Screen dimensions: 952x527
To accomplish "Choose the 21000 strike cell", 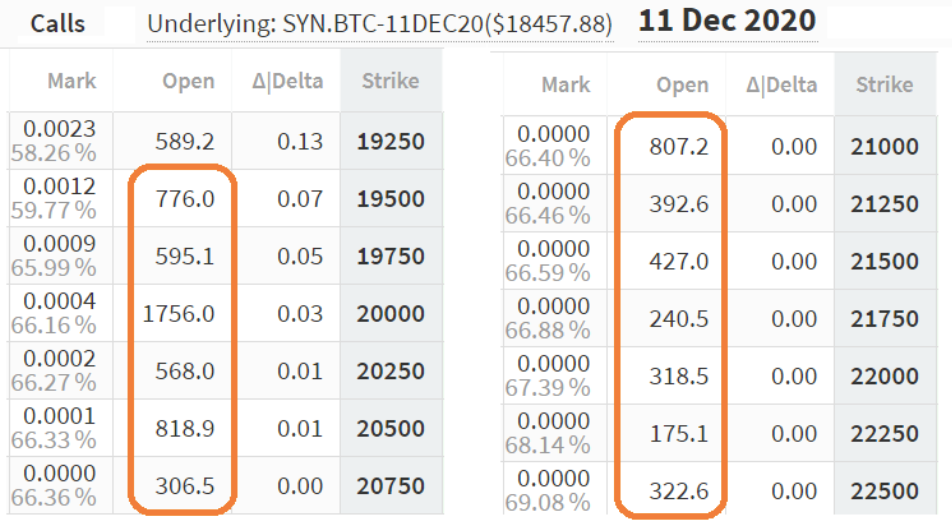I will pyautogui.click(x=884, y=147).
